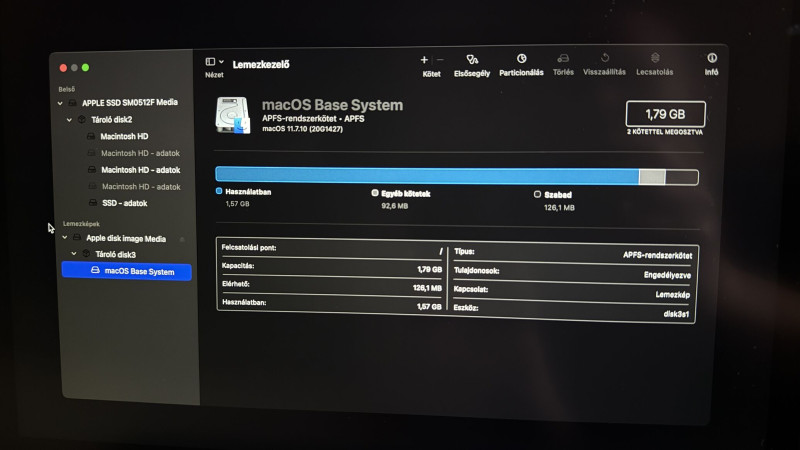Image resolution: width=800 pixels, height=450 pixels.
Task: Click the green zoom window button
Action: pos(85,67)
